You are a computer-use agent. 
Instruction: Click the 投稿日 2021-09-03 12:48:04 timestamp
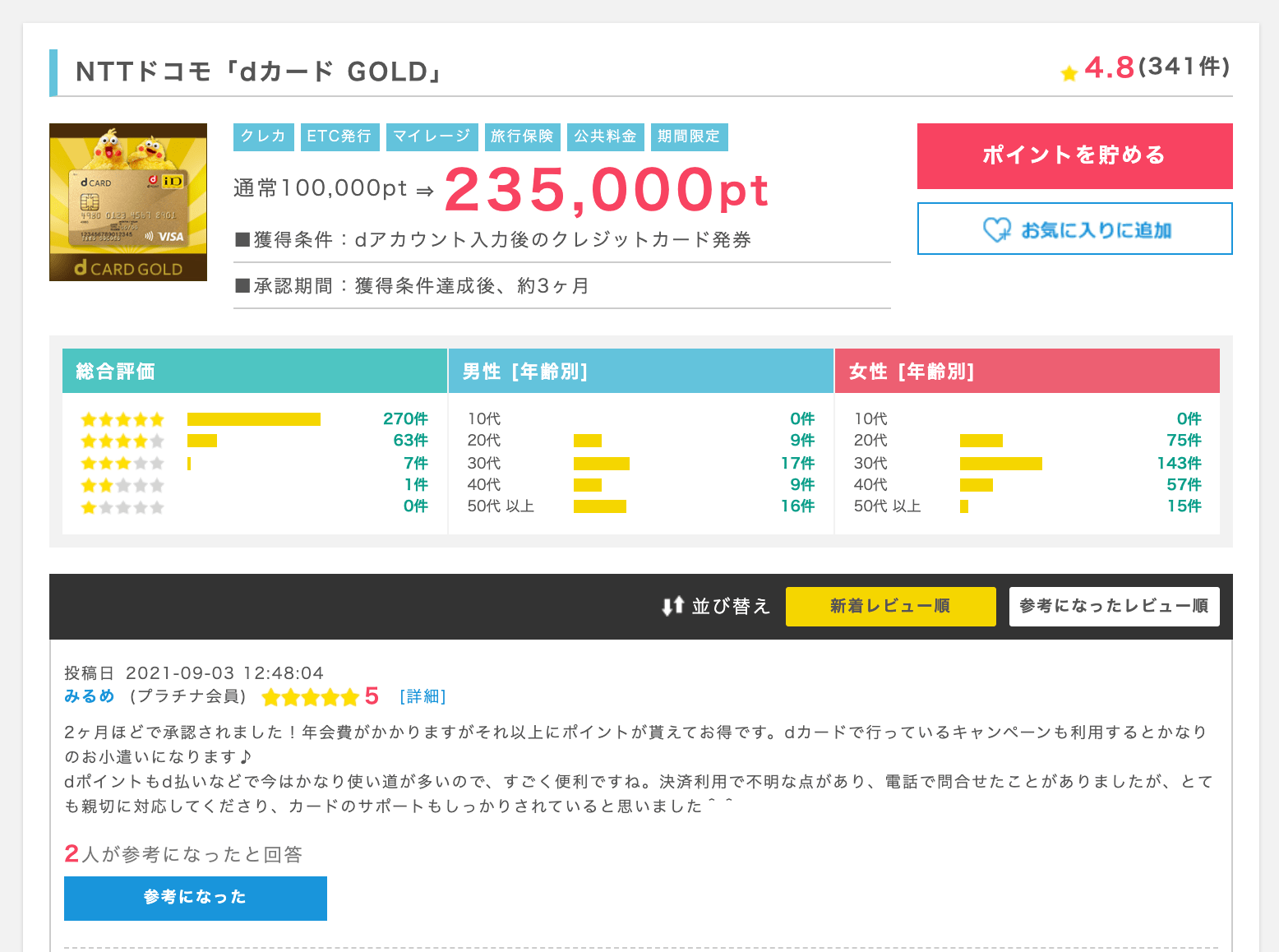pyautogui.click(x=194, y=673)
